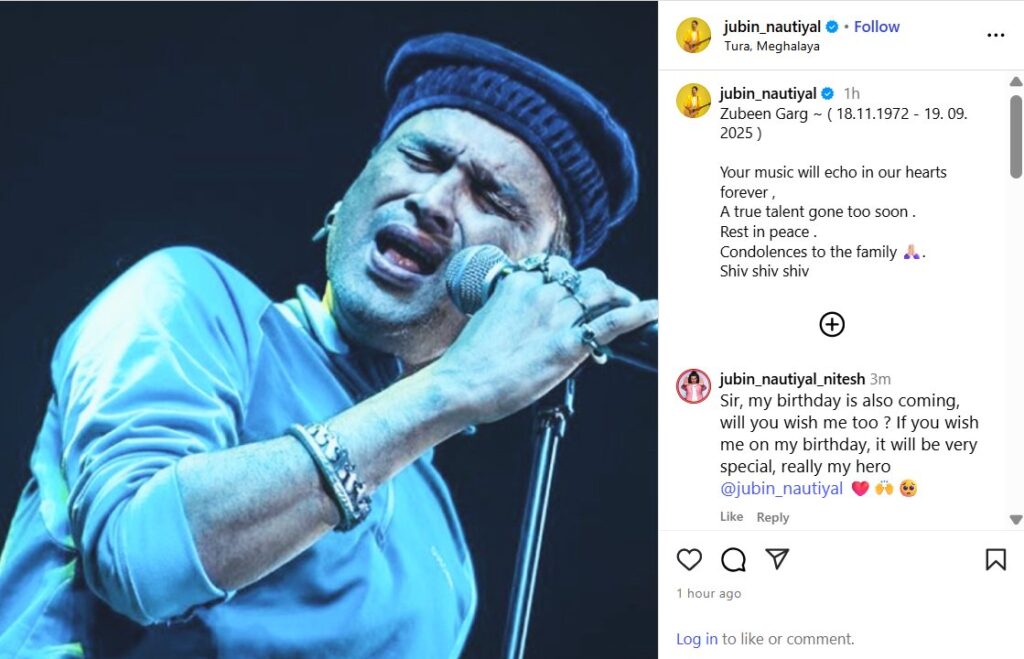The image size is (1024, 659).
Task: Open the comment bubble icon
Action: pyautogui.click(x=734, y=560)
